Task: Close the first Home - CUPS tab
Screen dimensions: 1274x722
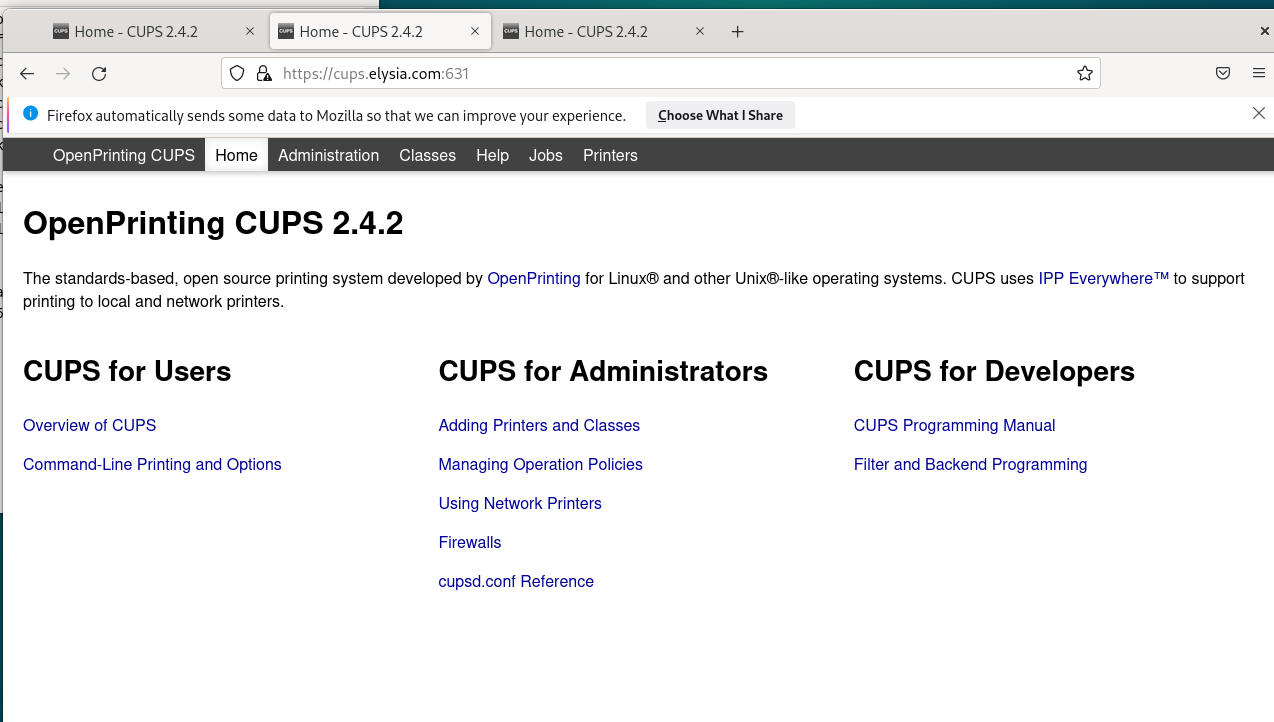Action: [x=250, y=32]
